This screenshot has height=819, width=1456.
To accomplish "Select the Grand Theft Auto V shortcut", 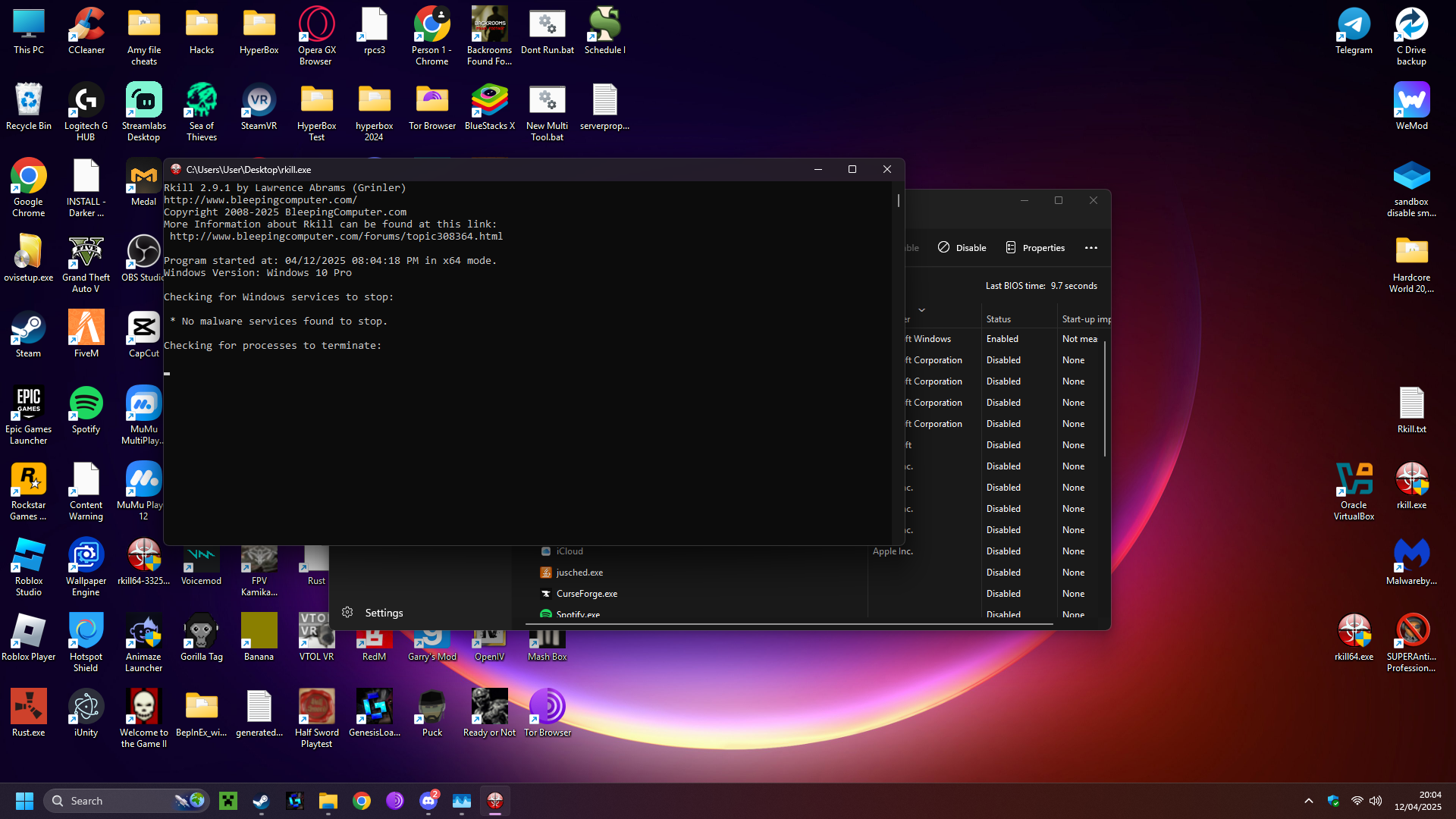I will 86,263.
